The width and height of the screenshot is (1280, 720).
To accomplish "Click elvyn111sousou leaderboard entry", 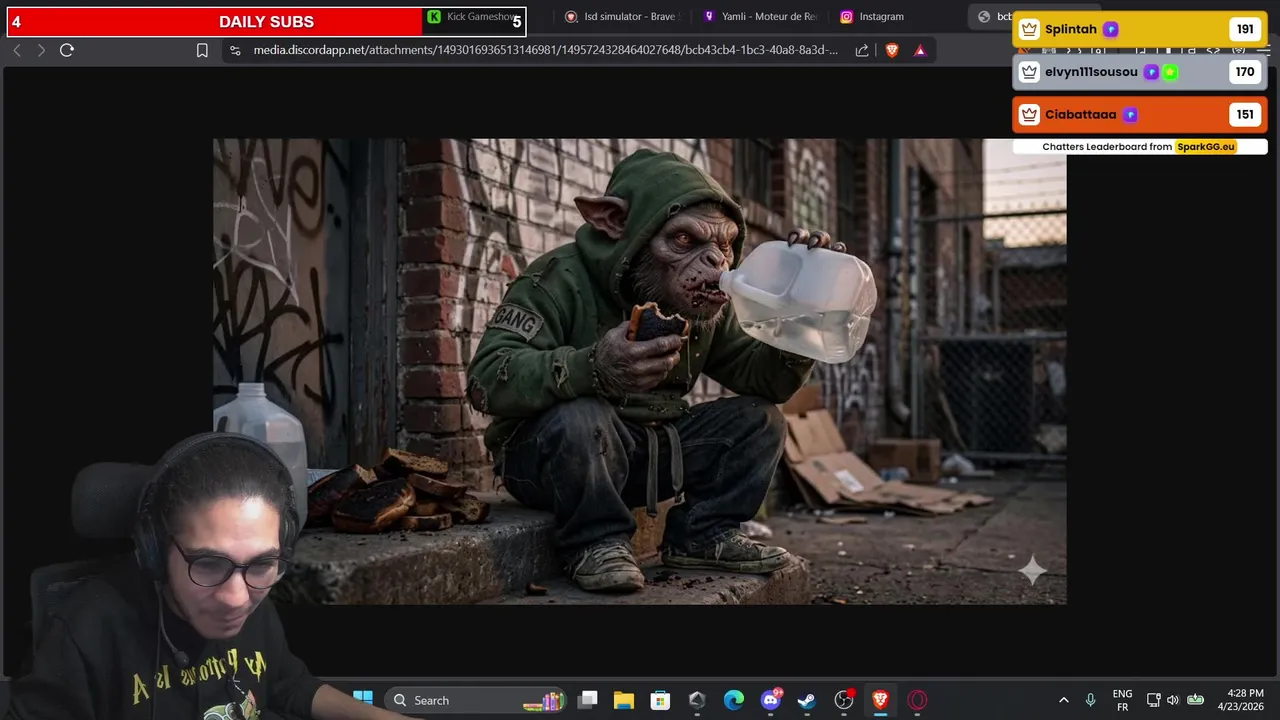I will coord(1140,72).
